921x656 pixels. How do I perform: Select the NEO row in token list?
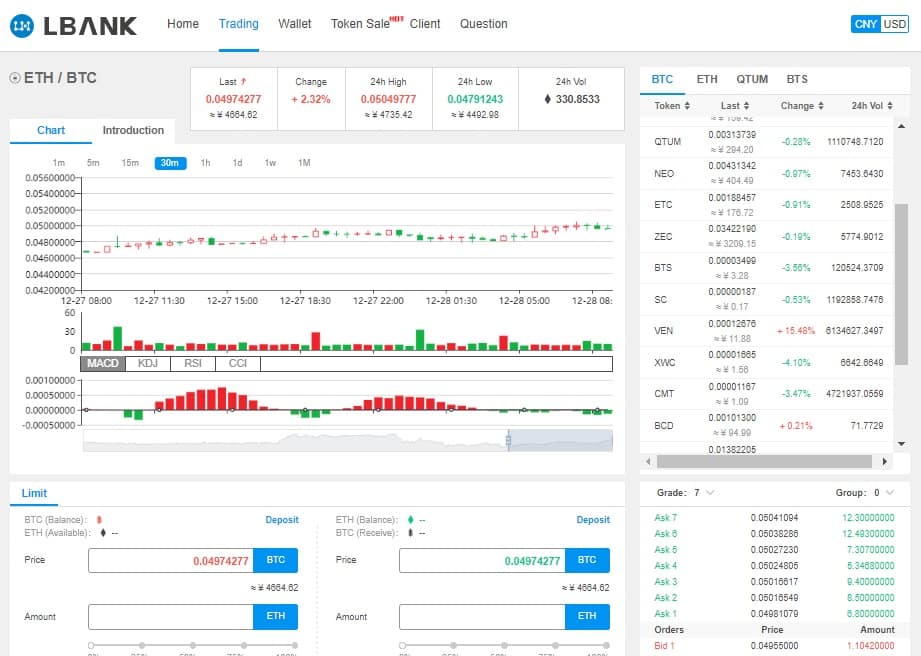[767, 173]
